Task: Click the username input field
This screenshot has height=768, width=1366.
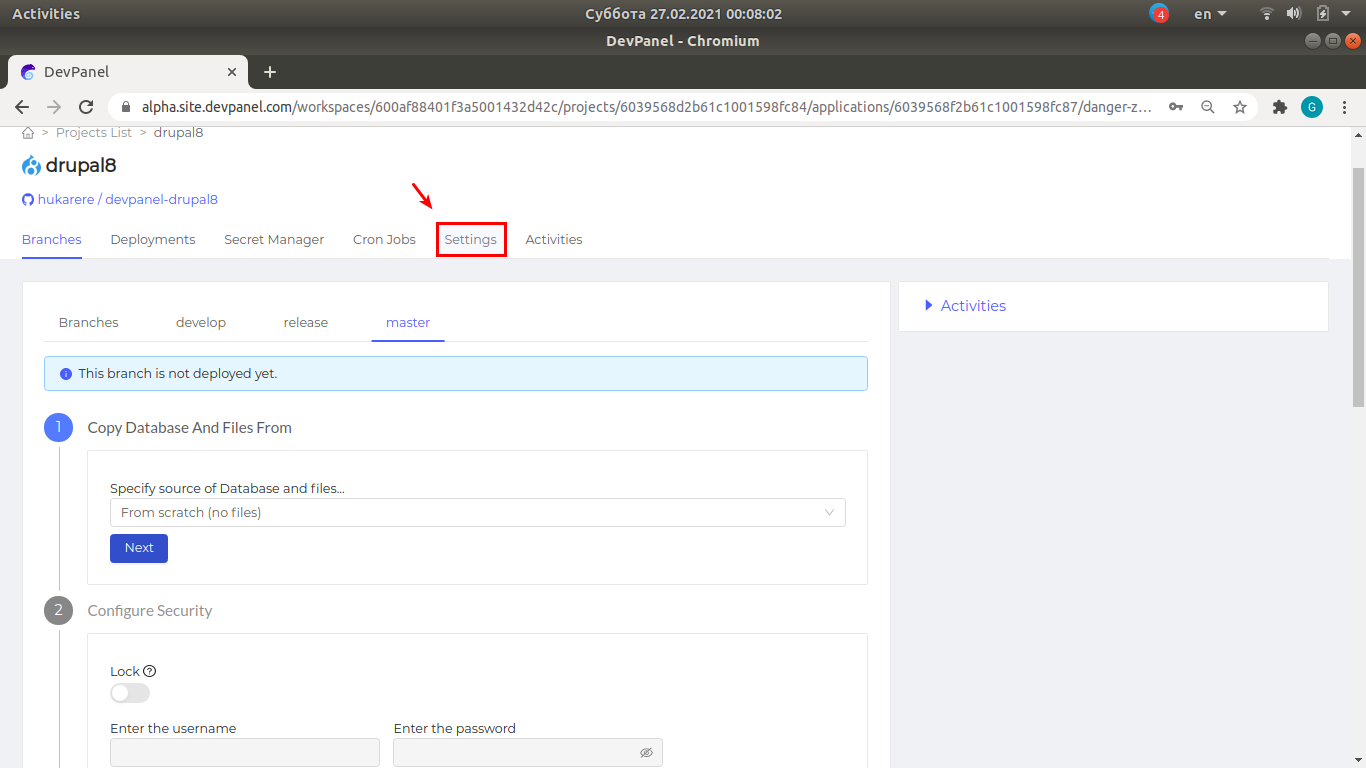Action: [x=244, y=752]
